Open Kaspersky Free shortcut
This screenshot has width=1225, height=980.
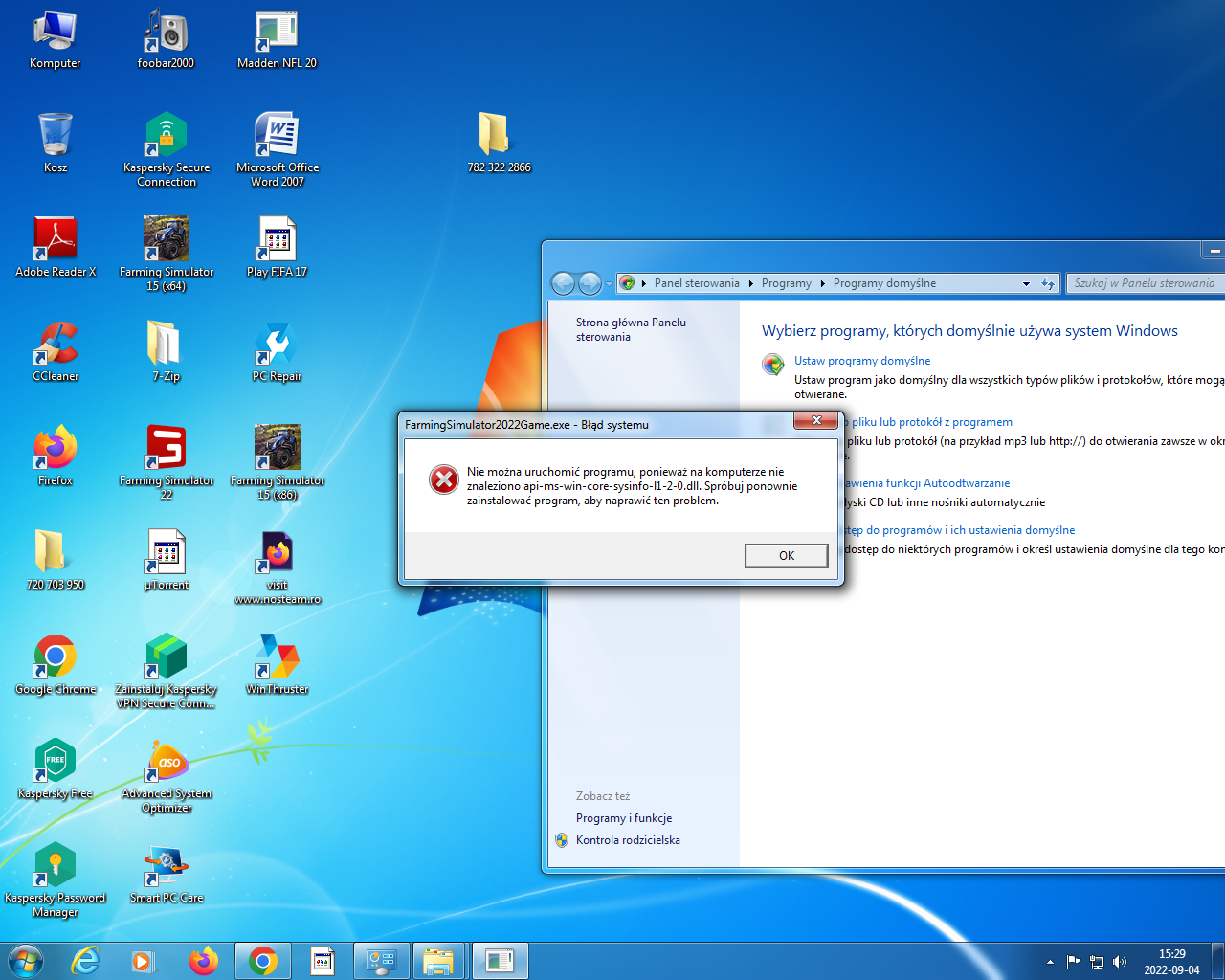[x=55, y=769]
